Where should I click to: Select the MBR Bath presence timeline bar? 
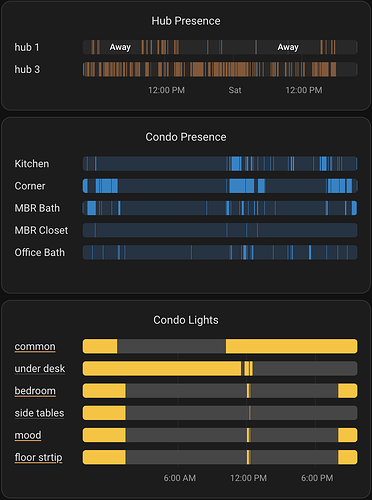pos(220,208)
